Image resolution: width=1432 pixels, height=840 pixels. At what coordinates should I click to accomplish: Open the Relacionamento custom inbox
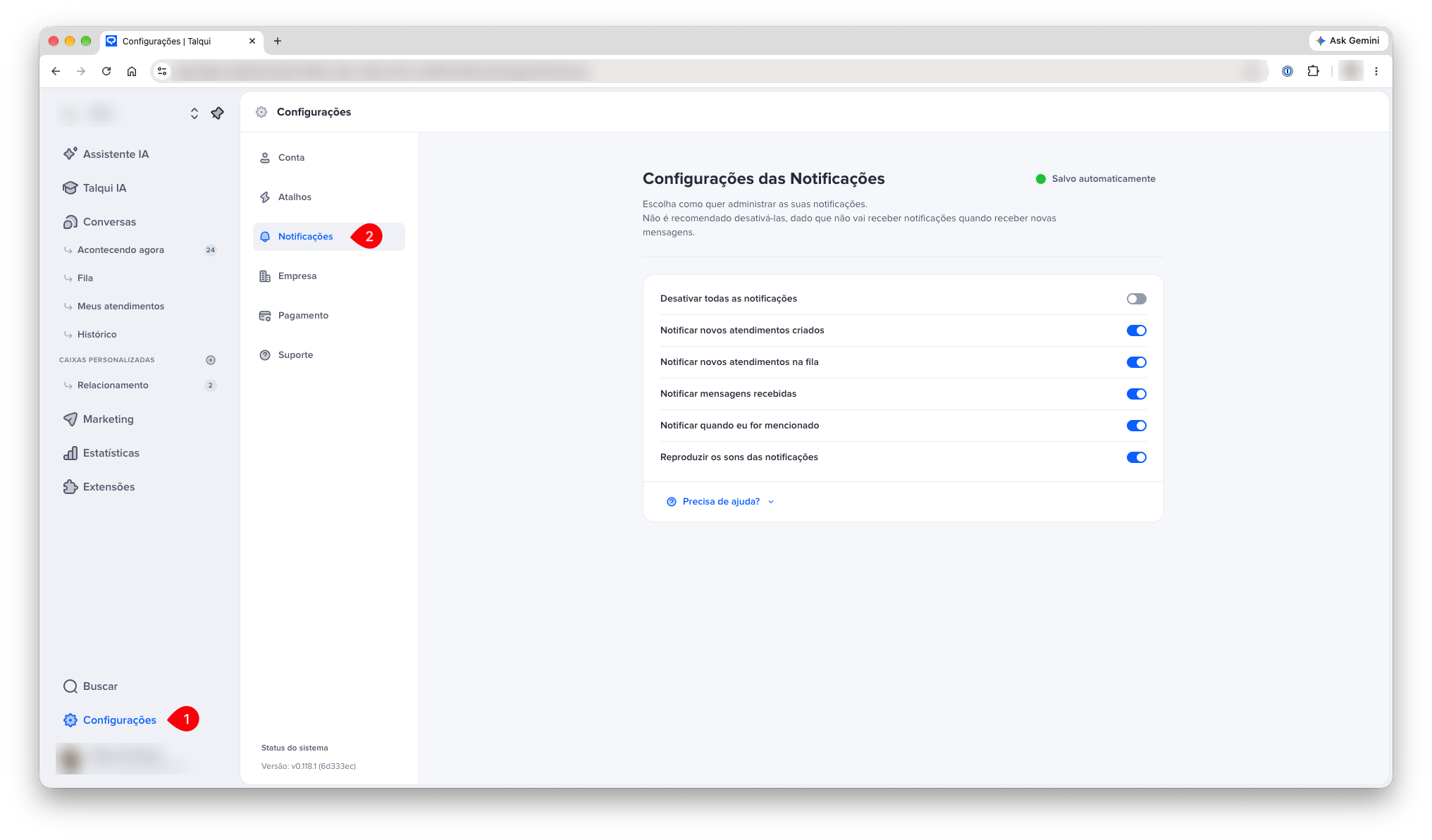pos(140,385)
